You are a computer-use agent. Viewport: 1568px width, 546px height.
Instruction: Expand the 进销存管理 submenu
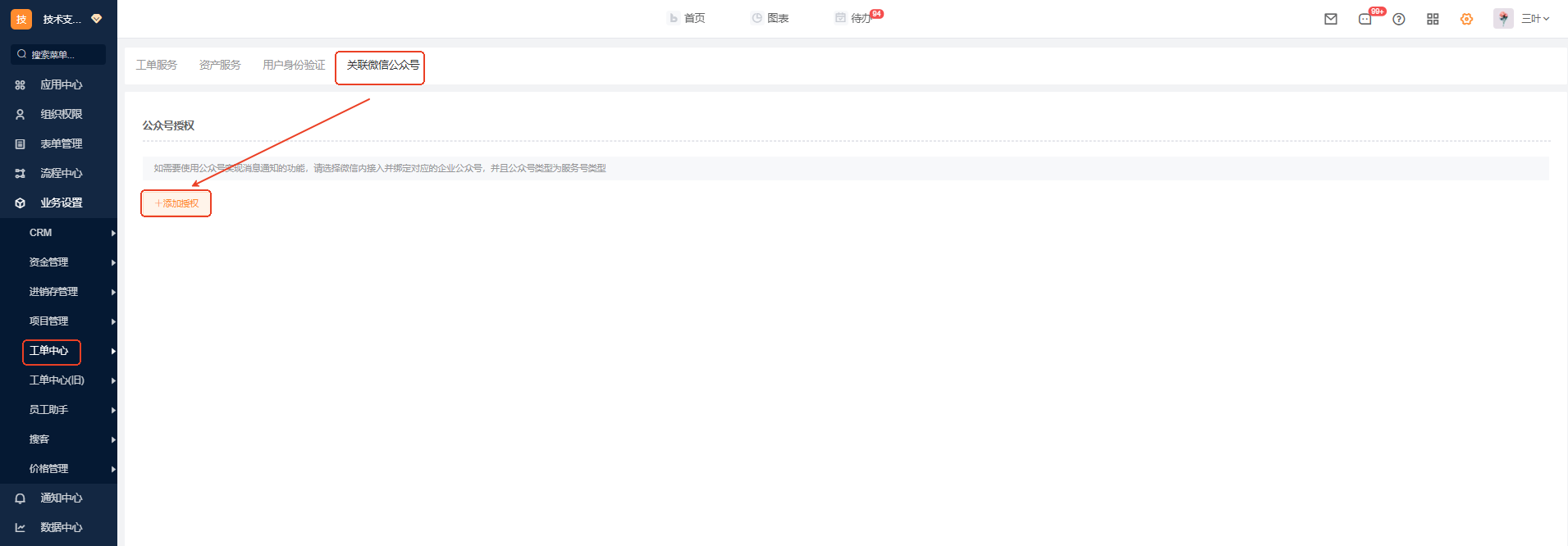tap(58, 292)
